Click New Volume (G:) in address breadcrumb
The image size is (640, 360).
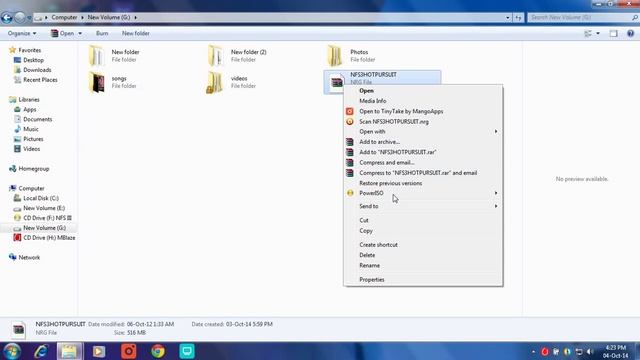click(x=109, y=18)
